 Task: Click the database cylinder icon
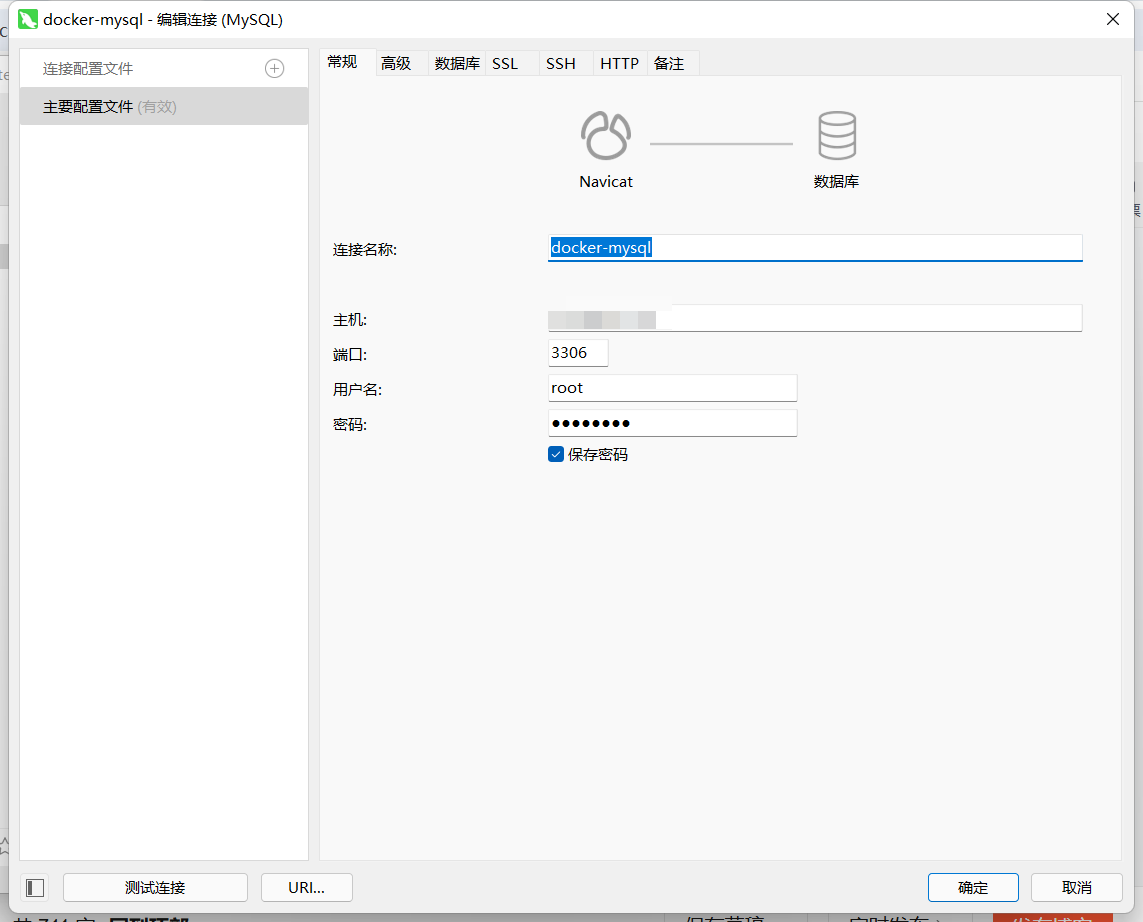pyautogui.click(x=837, y=136)
